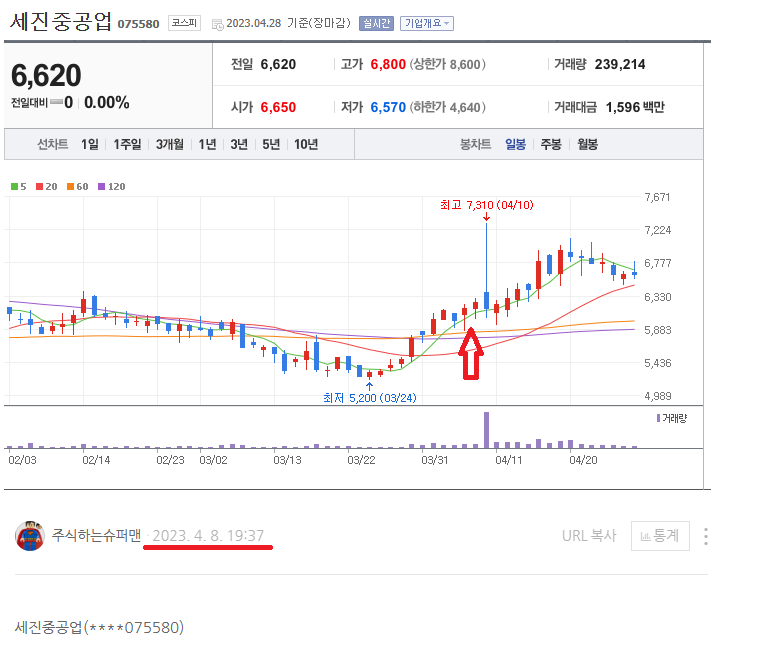
Task: Click the 최저 5,200 (03/24) low marker
Action: click(370, 398)
